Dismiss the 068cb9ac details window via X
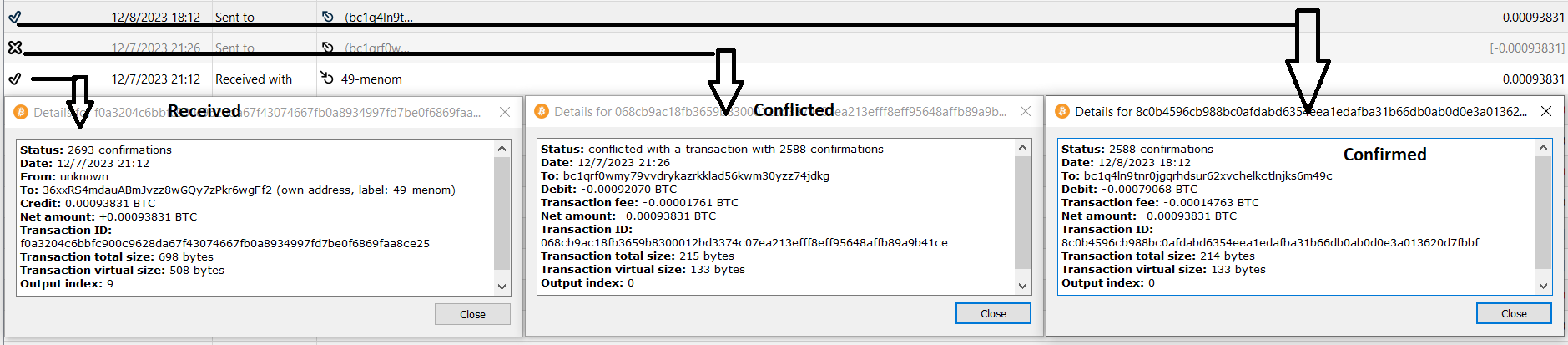This screenshot has height=345, width=1568. tap(1026, 111)
